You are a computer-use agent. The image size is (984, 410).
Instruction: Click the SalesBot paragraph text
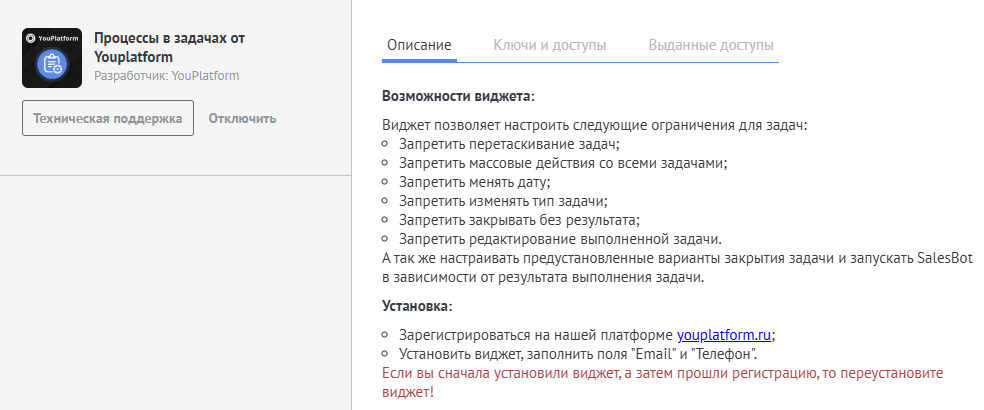(678, 268)
